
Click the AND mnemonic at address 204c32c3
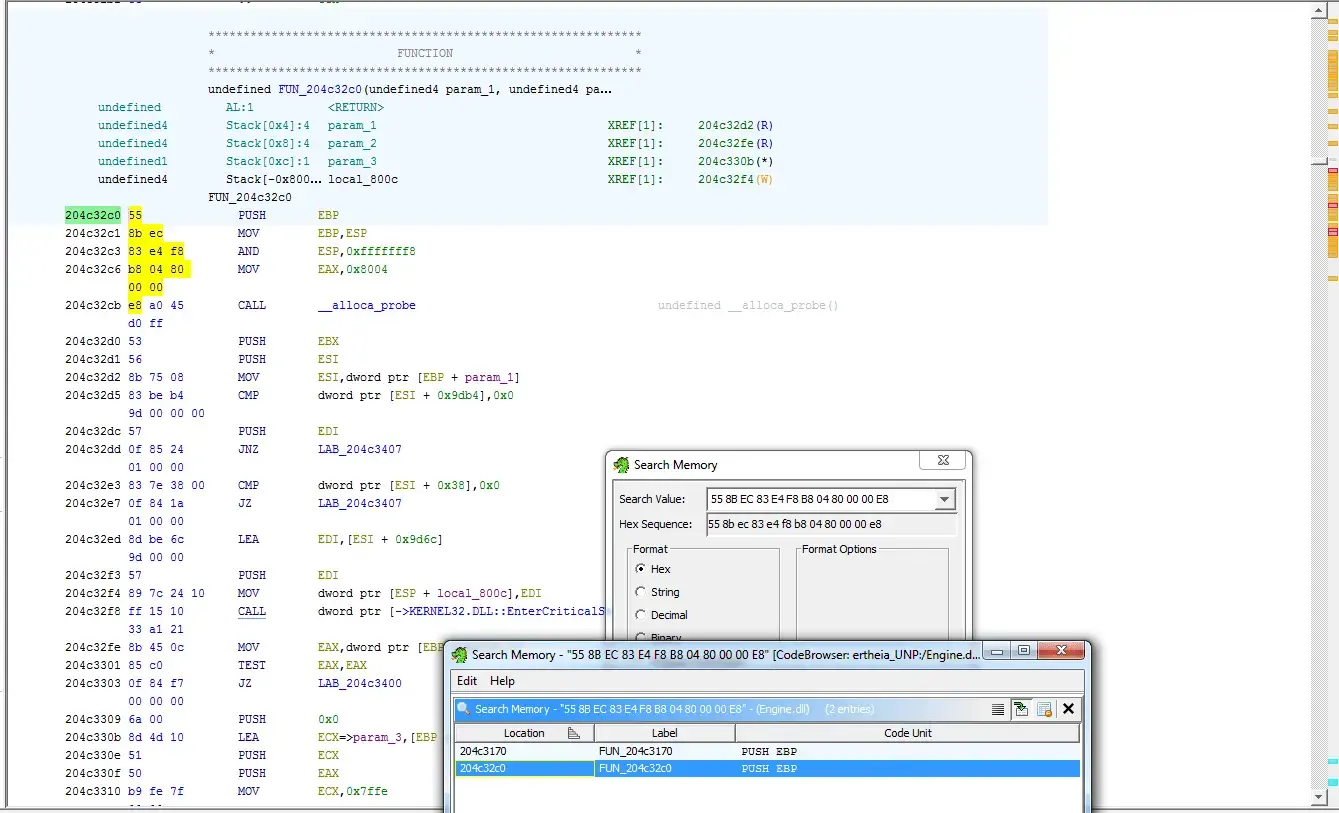(248, 251)
